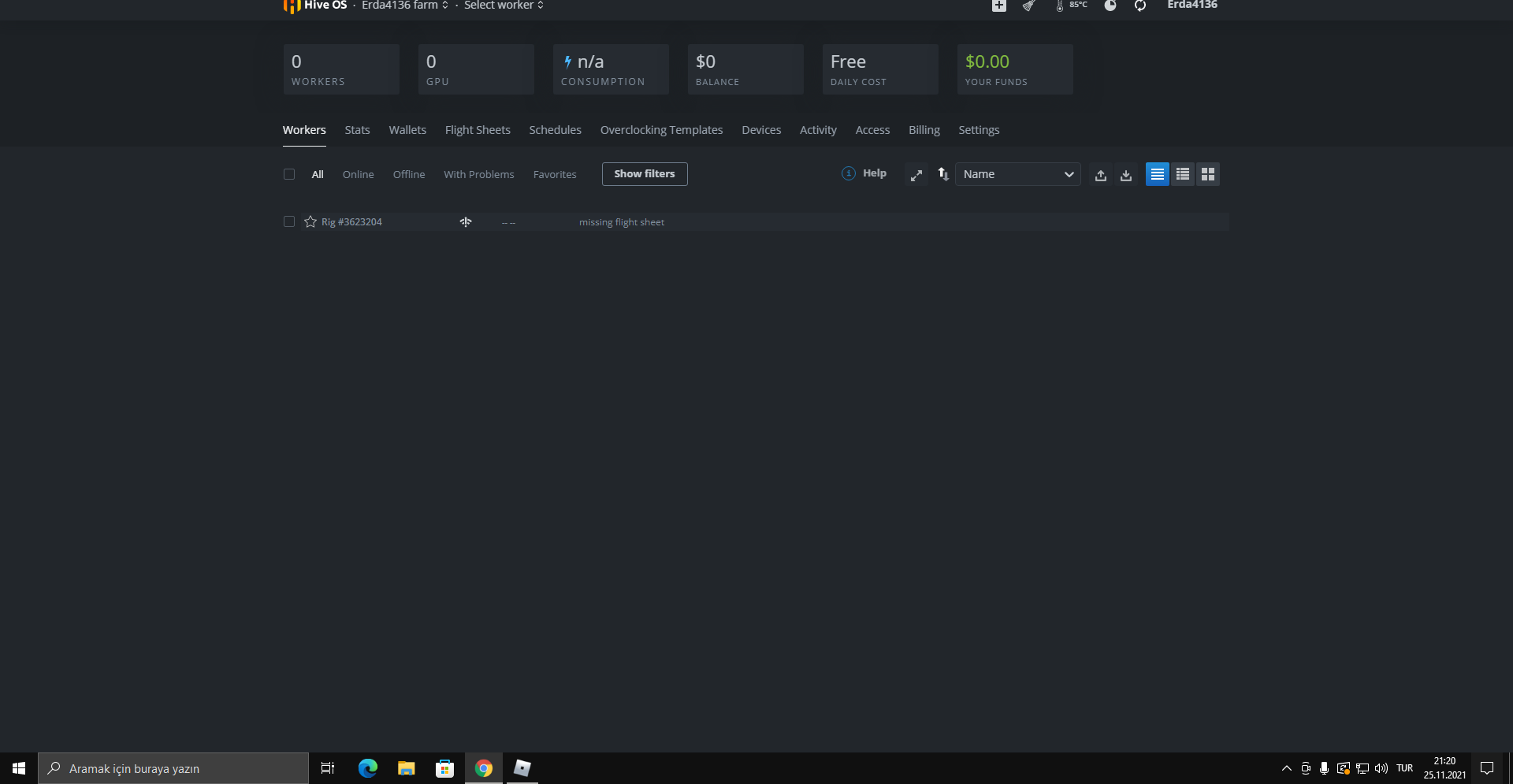Open the Windows Start menu
Image resolution: width=1513 pixels, height=784 pixels.
point(19,768)
